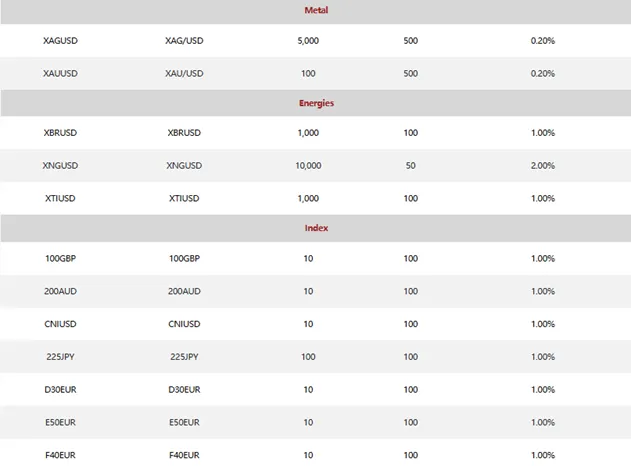The width and height of the screenshot is (631, 466).
Task: Select the Energies section header
Action: pyautogui.click(x=315, y=103)
